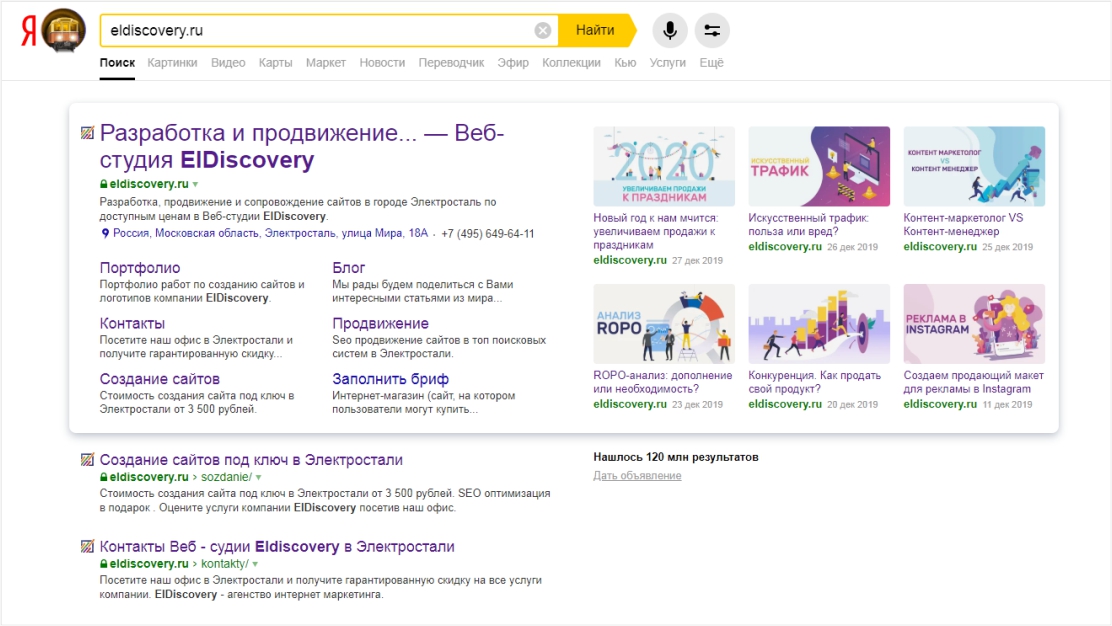
Task: Select the Поиск tab
Action: [x=117, y=62]
